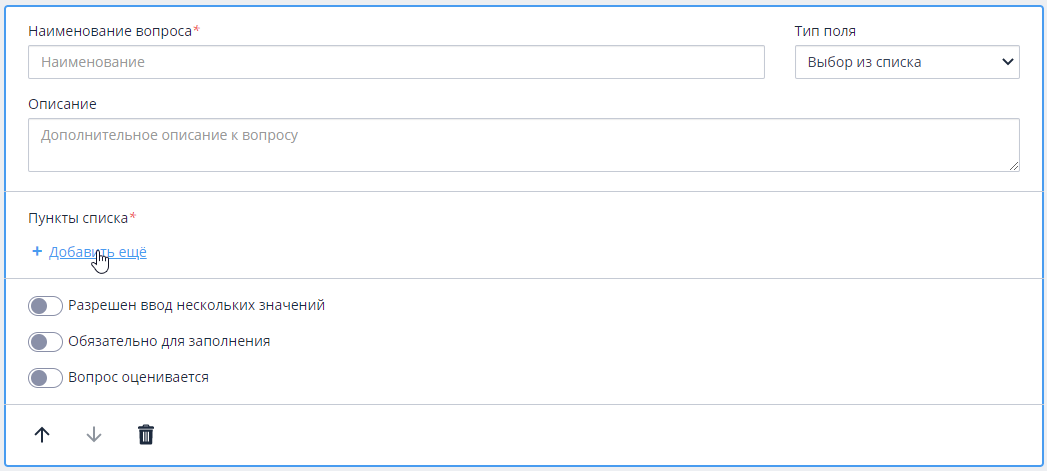Click the Разрешен ввод нескольких значений label text
This screenshot has height=471, width=1047.
pos(196,305)
